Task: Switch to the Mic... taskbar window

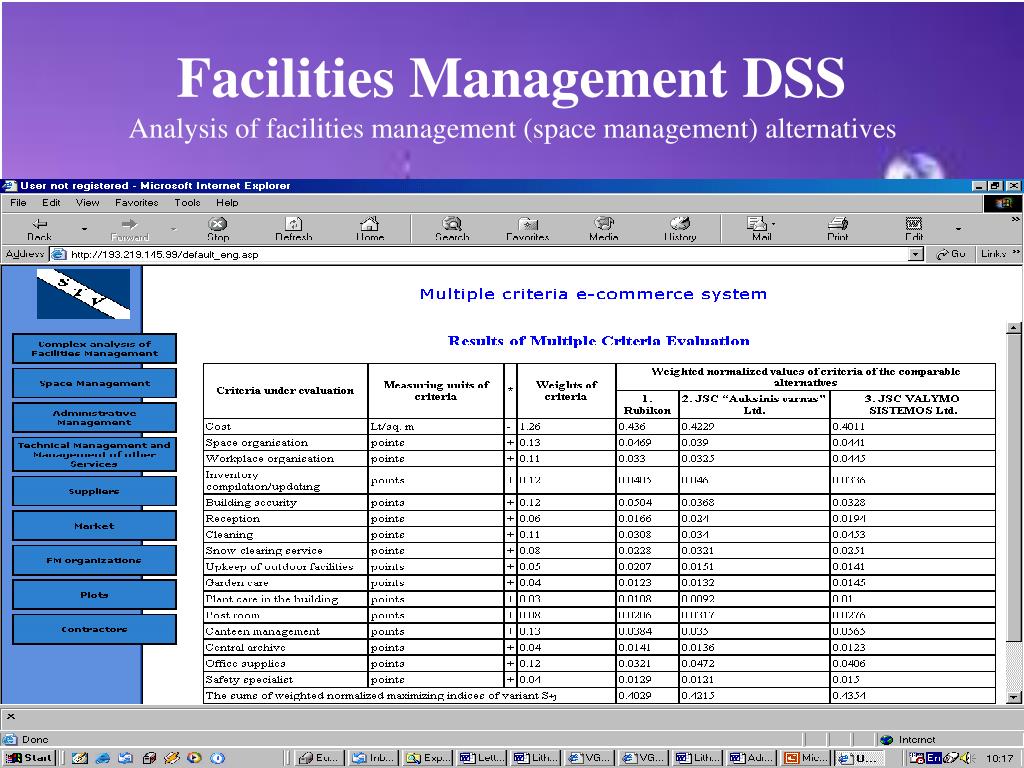Action: 806,758
